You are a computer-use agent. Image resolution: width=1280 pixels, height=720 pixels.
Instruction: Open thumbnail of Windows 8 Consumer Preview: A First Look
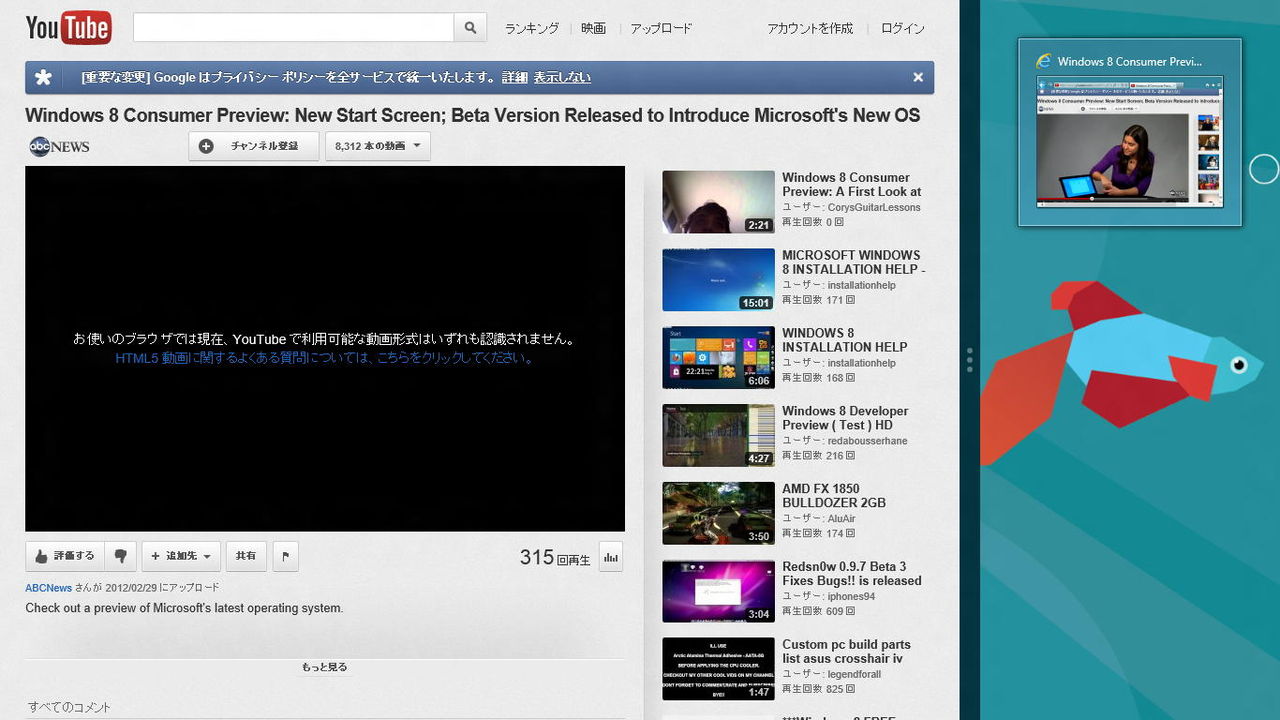click(718, 202)
